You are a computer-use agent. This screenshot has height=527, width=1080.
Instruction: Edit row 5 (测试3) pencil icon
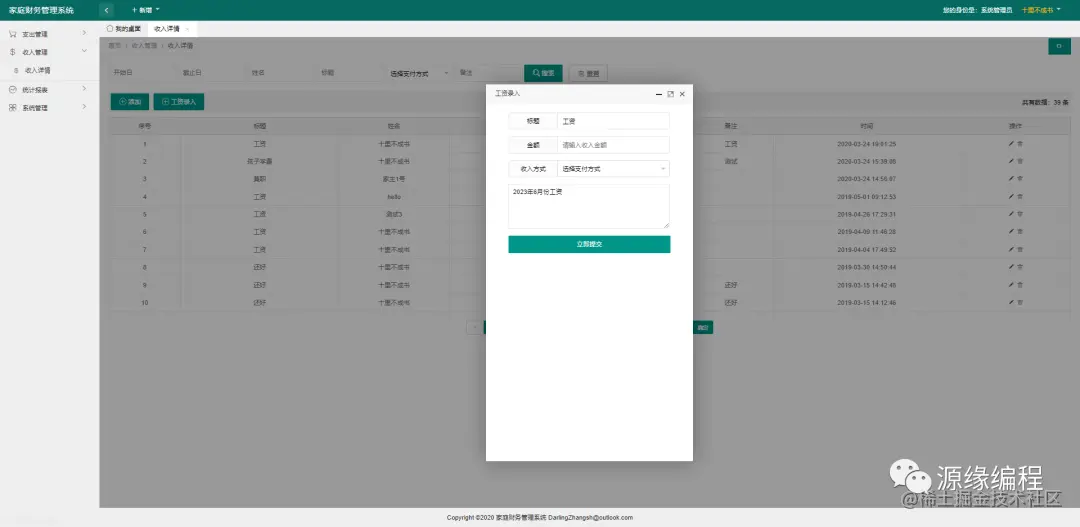pyautogui.click(x=1011, y=214)
